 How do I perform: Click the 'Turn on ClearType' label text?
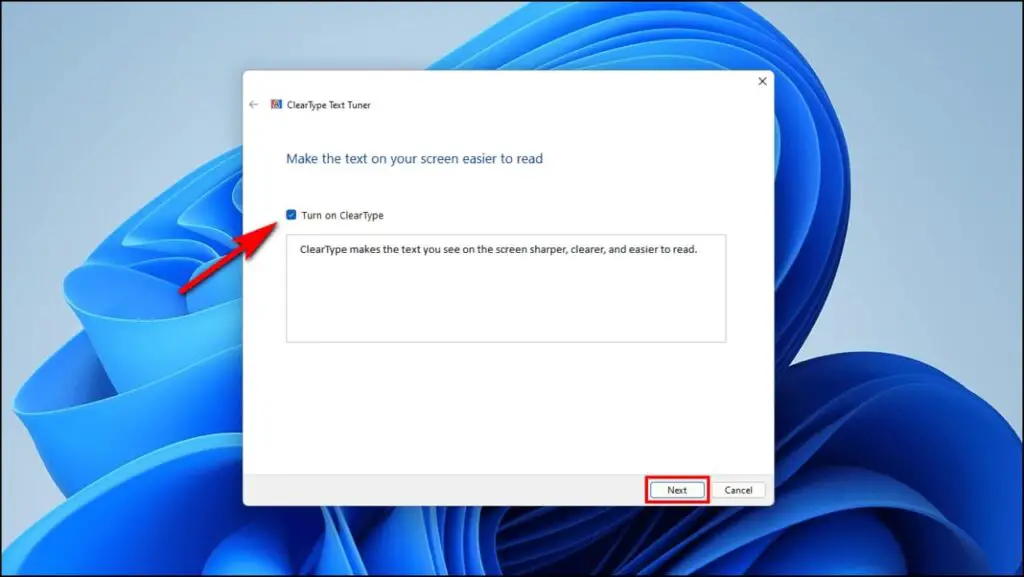point(342,215)
